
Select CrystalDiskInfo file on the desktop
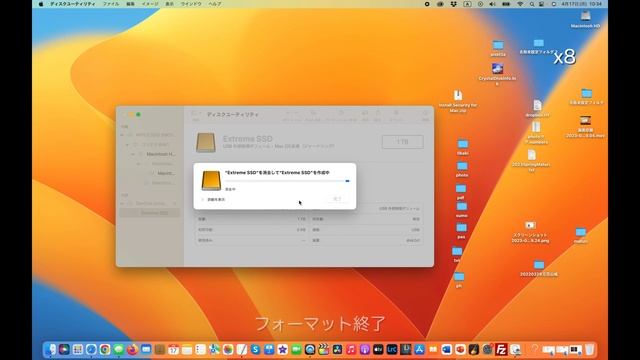pos(497,73)
